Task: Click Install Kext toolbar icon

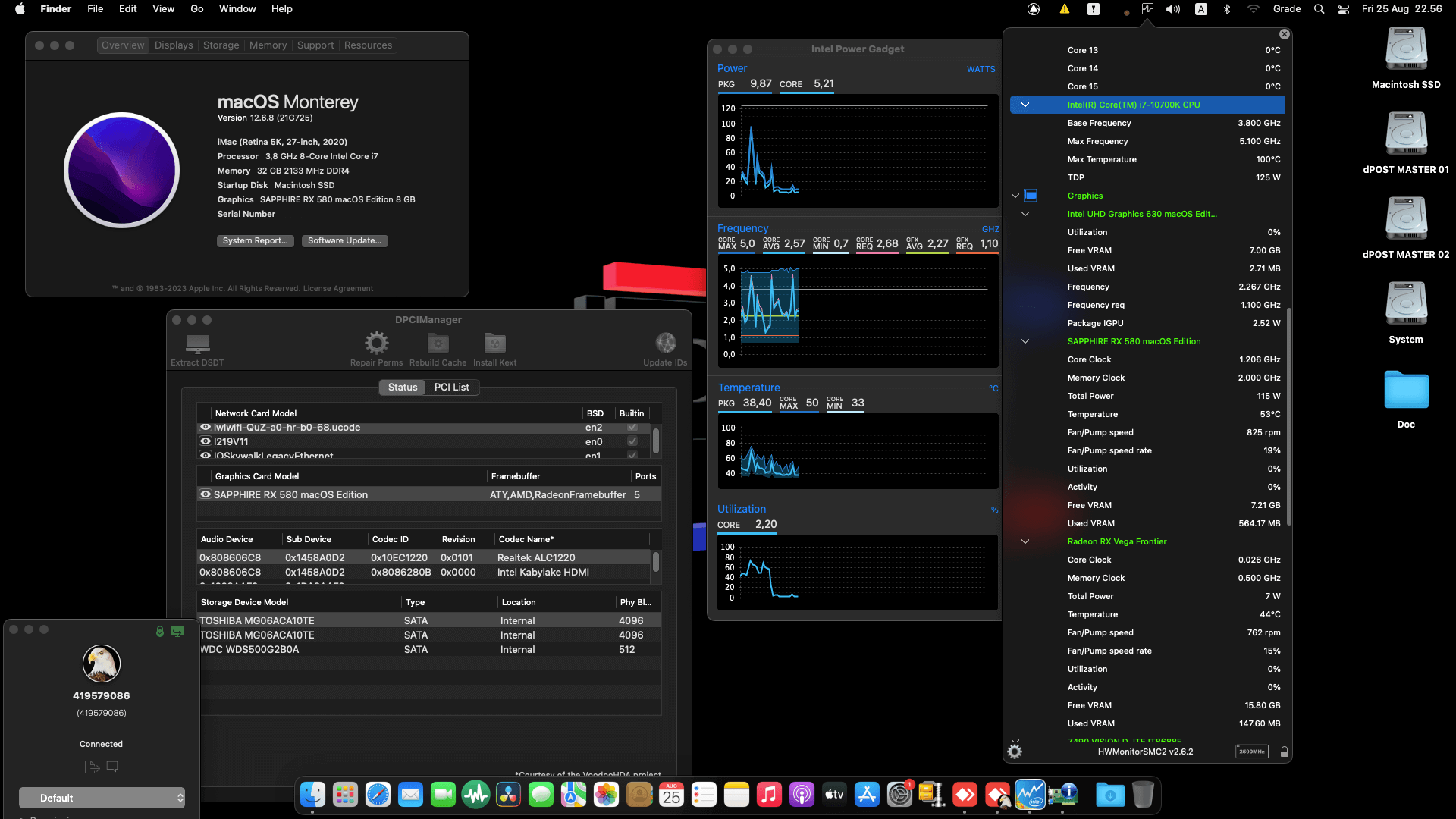Action: click(494, 344)
